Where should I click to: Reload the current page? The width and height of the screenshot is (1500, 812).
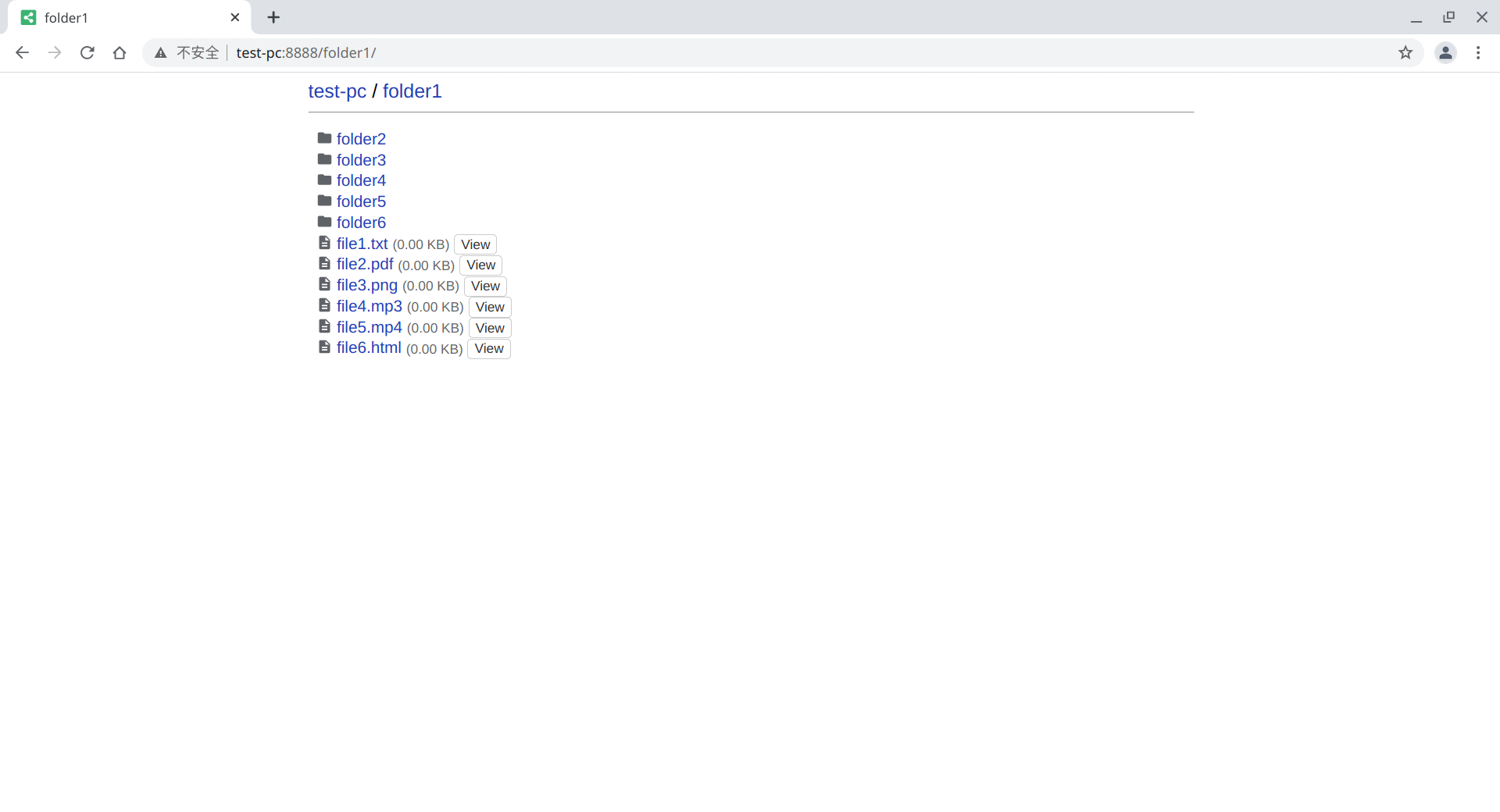pyautogui.click(x=87, y=52)
